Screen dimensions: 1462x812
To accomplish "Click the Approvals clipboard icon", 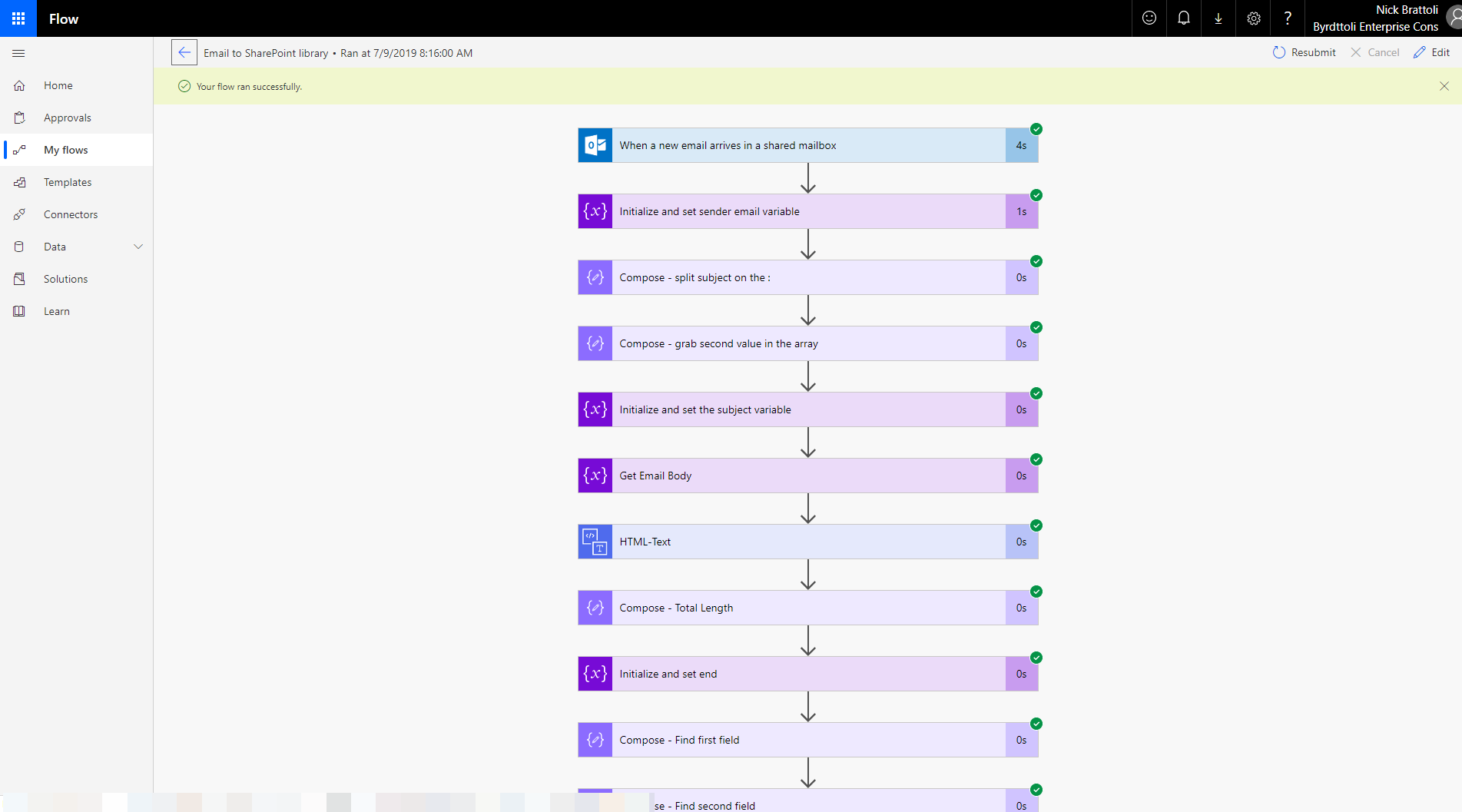I will click(19, 118).
